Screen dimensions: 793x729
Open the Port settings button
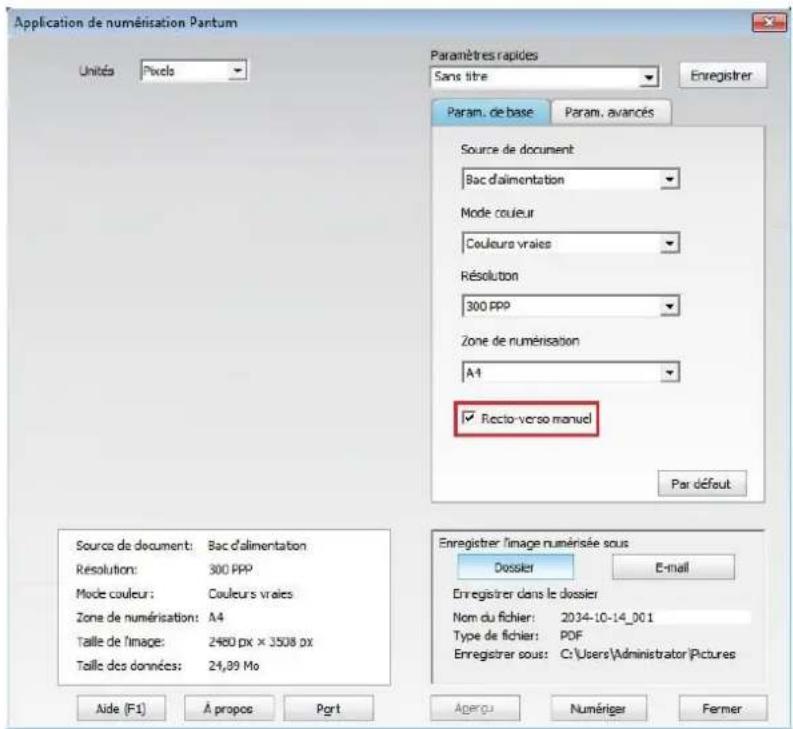(x=329, y=708)
